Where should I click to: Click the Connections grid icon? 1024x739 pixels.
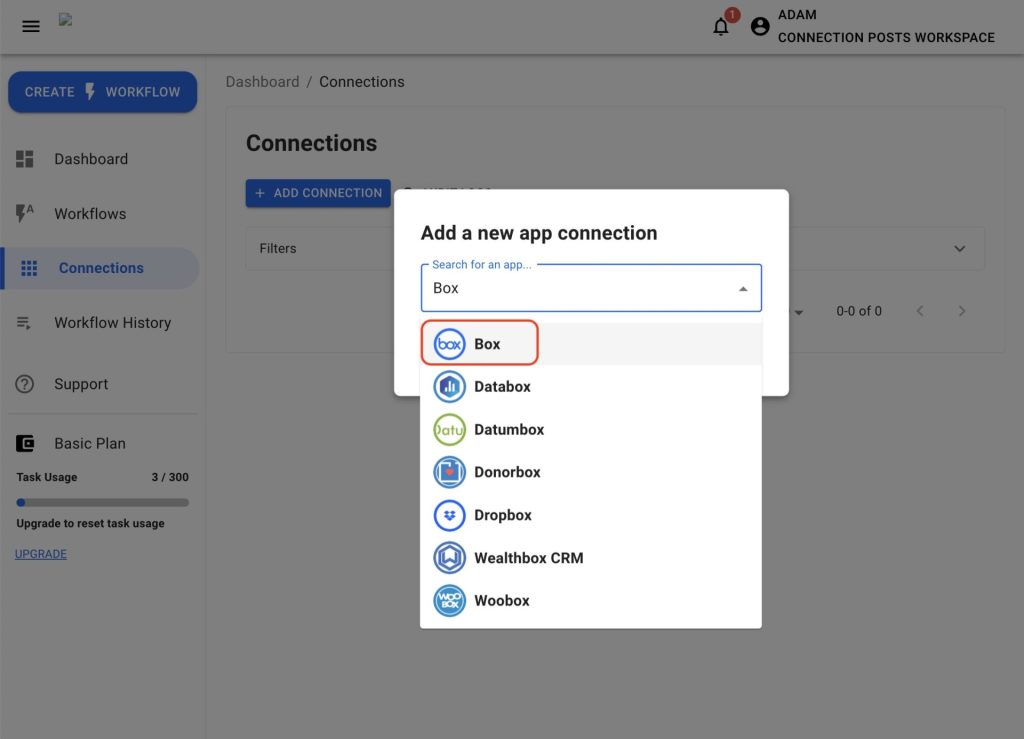click(x=29, y=268)
